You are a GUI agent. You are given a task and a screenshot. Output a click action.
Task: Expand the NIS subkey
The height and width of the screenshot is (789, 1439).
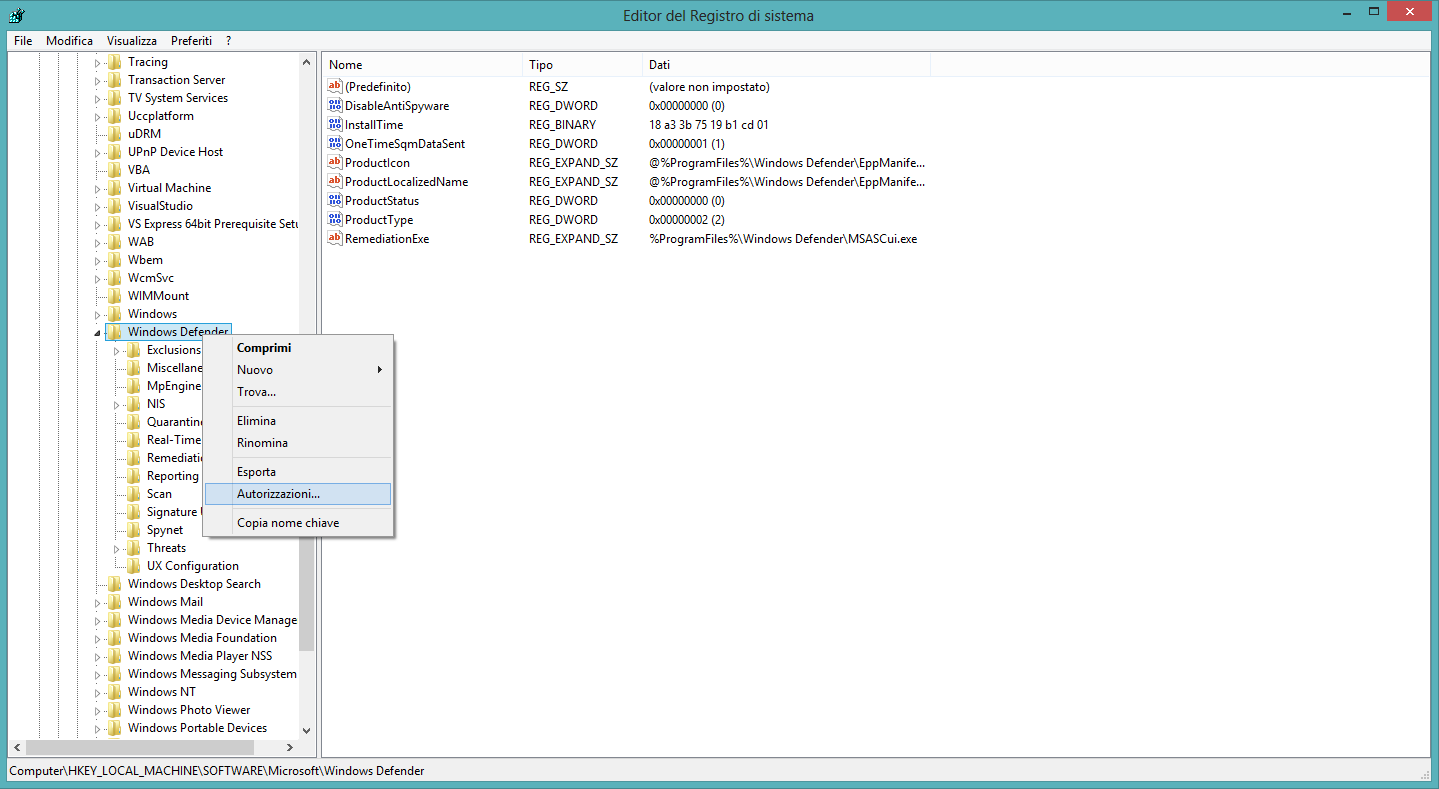point(117,405)
